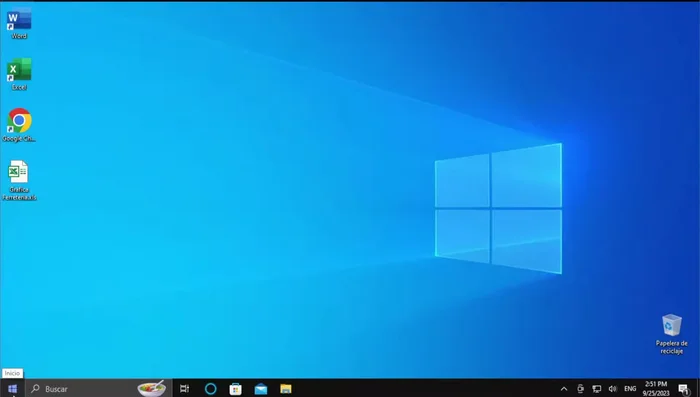Select the Grafica Ferreteria.xls file
700x397 pixels.
pyautogui.click(x=19, y=180)
